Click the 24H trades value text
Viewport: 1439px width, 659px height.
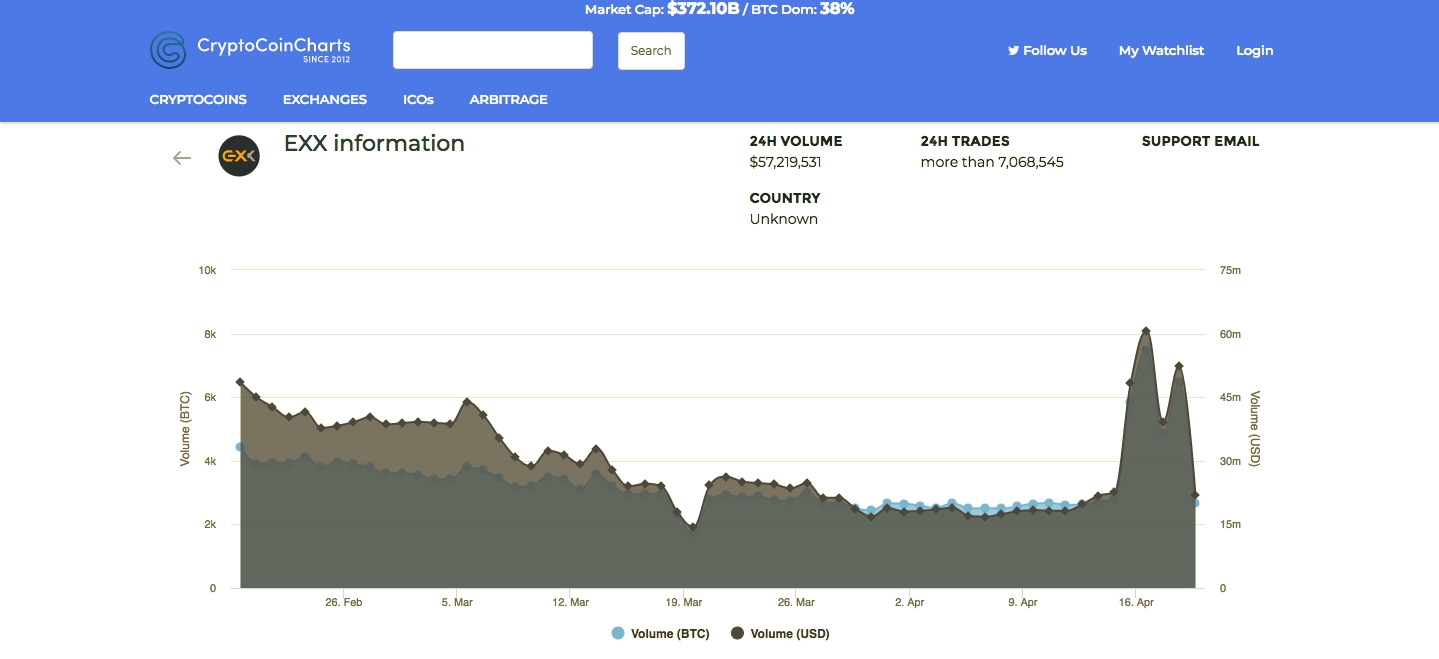click(992, 162)
